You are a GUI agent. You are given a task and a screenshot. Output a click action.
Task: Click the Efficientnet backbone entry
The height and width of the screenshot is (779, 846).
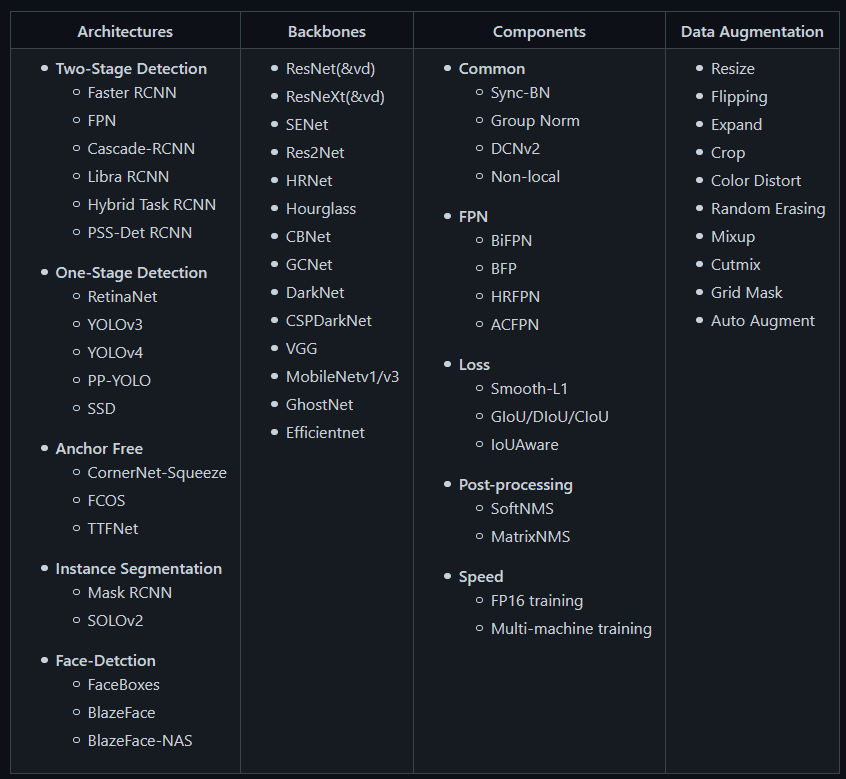pyautogui.click(x=325, y=433)
